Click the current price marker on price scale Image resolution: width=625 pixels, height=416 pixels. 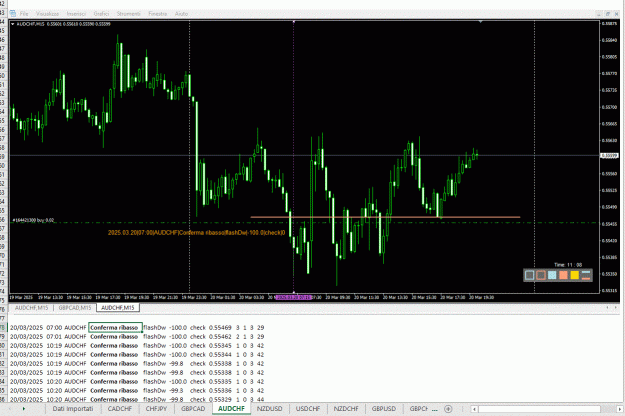[609, 155]
